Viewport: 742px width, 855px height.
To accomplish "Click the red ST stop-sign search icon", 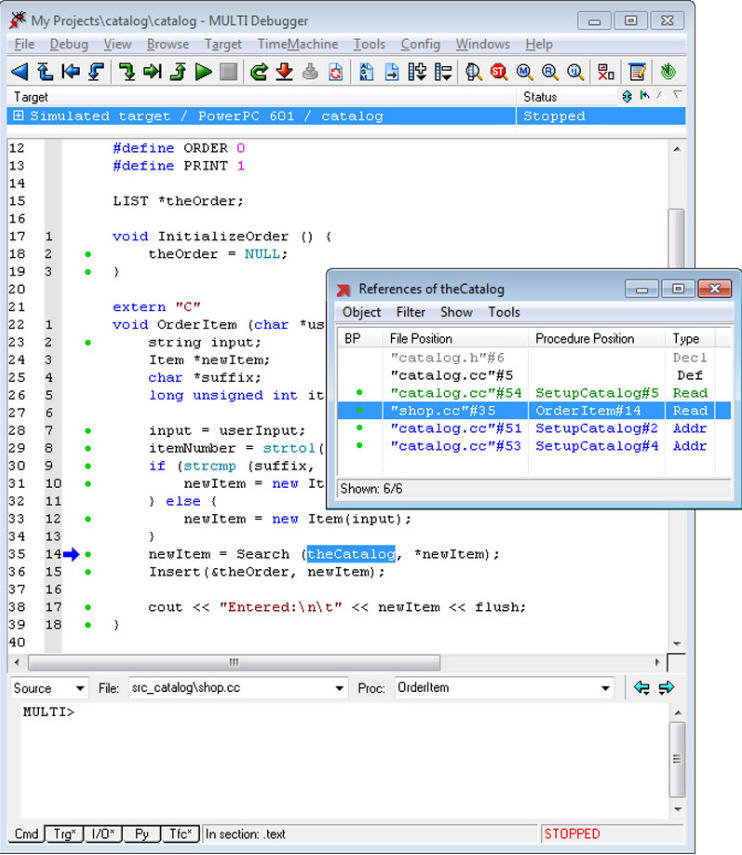I will point(498,71).
